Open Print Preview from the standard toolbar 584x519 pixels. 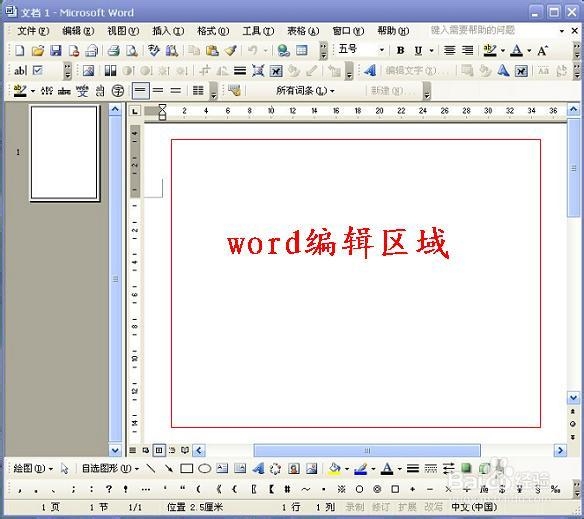pyautogui.click(x=131, y=50)
